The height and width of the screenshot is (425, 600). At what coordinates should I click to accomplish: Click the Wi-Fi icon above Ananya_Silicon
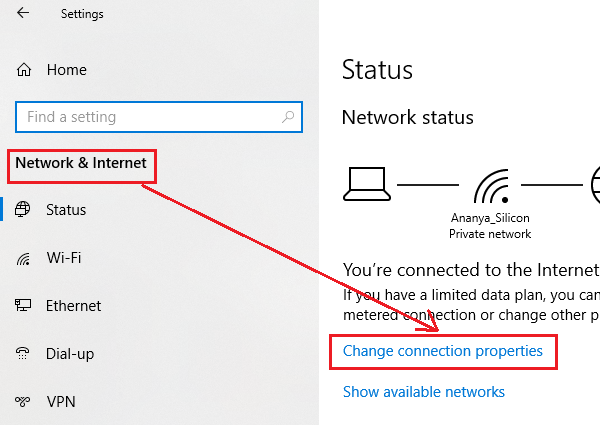[490, 185]
